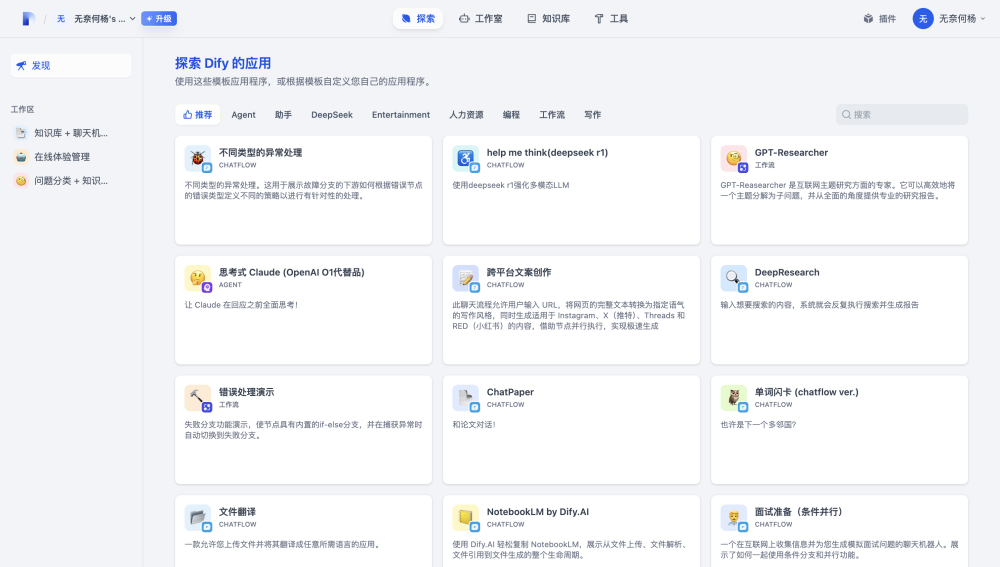Select the 推荐 category filter
This screenshot has width=1000, height=567.
click(x=198, y=115)
